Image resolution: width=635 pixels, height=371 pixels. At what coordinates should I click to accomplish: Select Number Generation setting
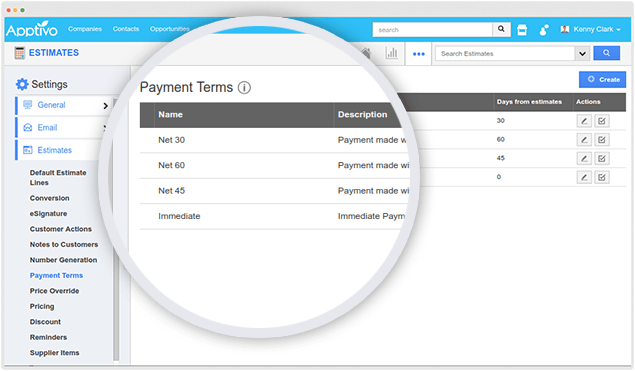[63, 260]
